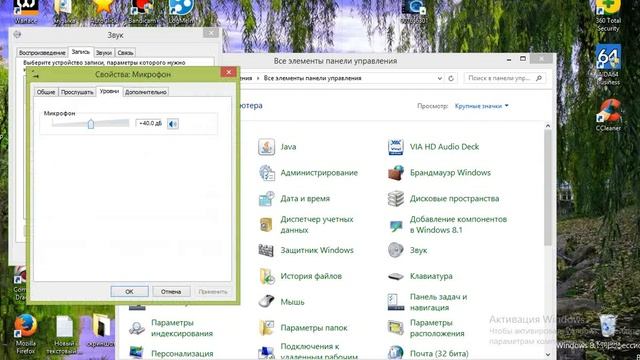Open 360 Total Security desktop shortcut
This screenshot has width=640, height=360.
pos(608,16)
